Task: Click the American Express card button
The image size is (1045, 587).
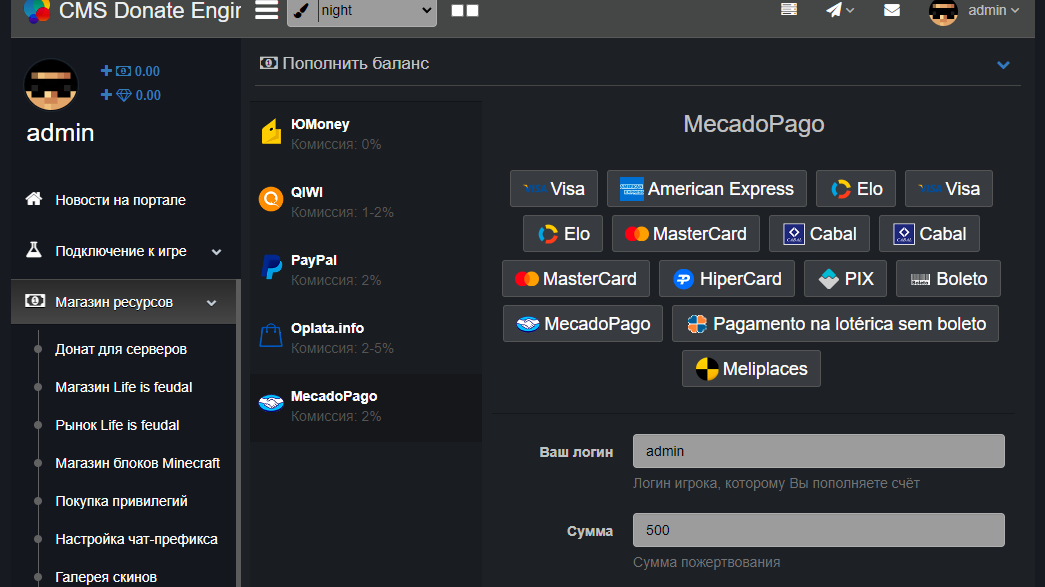Action: (x=706, y=189)
